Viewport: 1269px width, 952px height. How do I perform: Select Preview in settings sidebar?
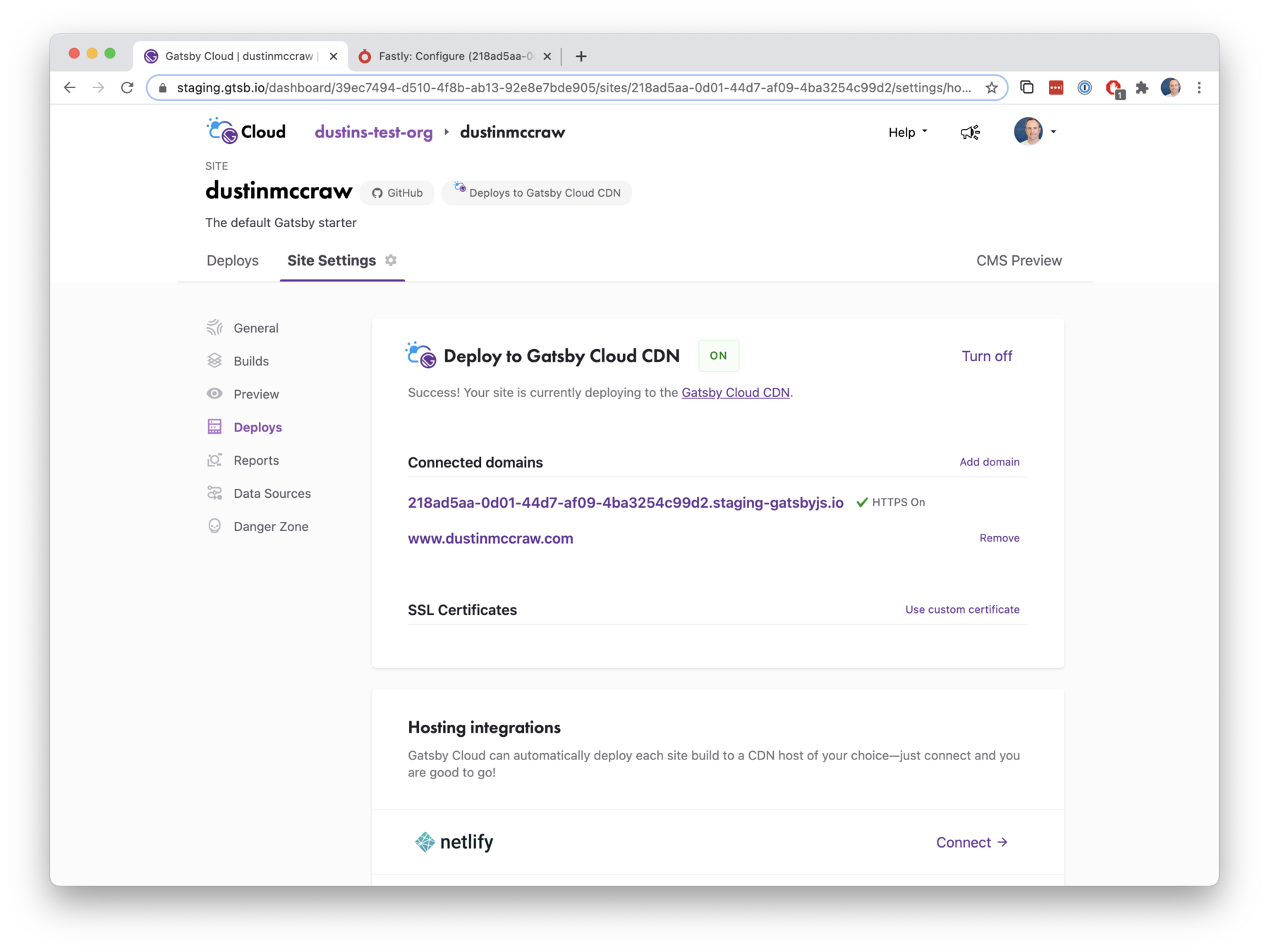click(x=243, y=394)
